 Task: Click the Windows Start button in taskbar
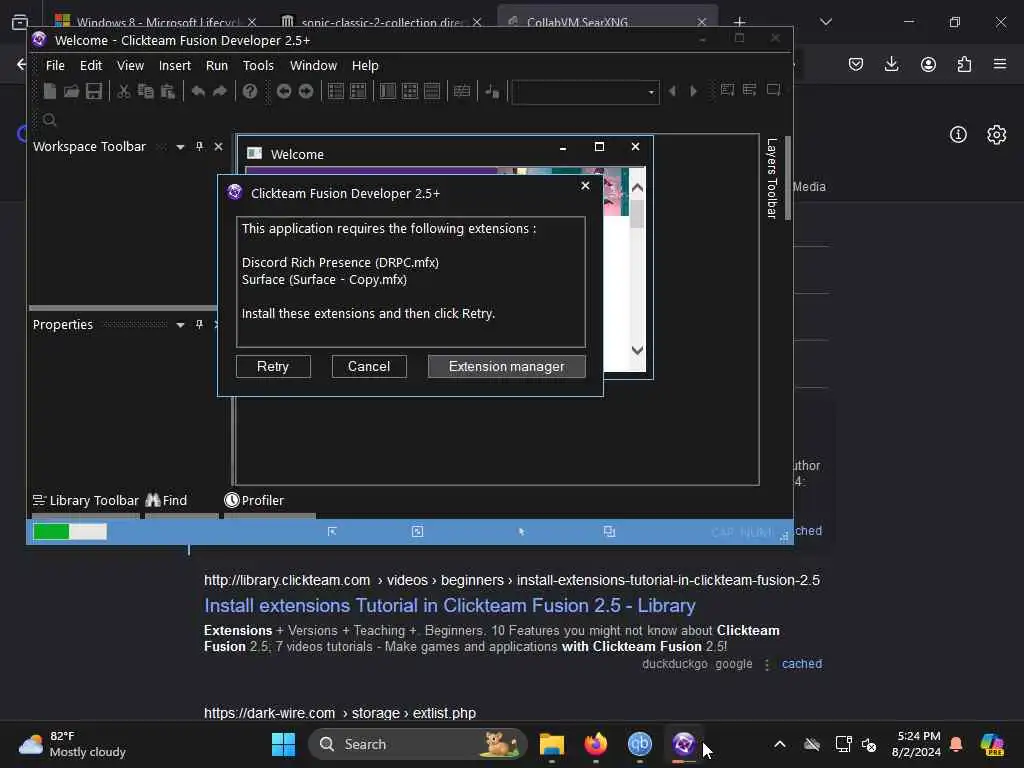click(283, 744)
